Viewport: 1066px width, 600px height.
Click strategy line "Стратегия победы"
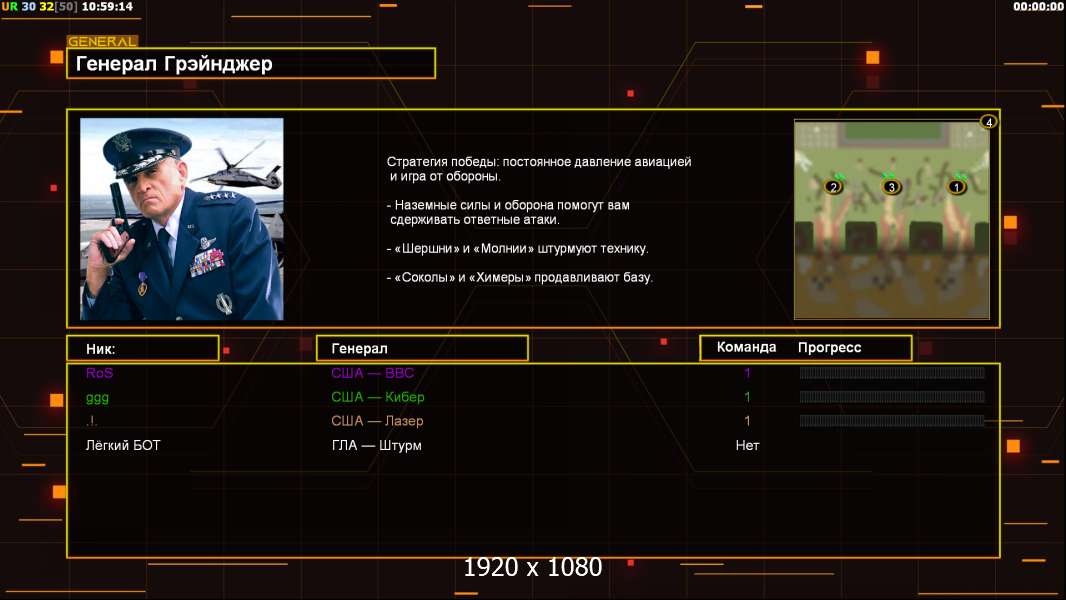click(x=539, y=169)
